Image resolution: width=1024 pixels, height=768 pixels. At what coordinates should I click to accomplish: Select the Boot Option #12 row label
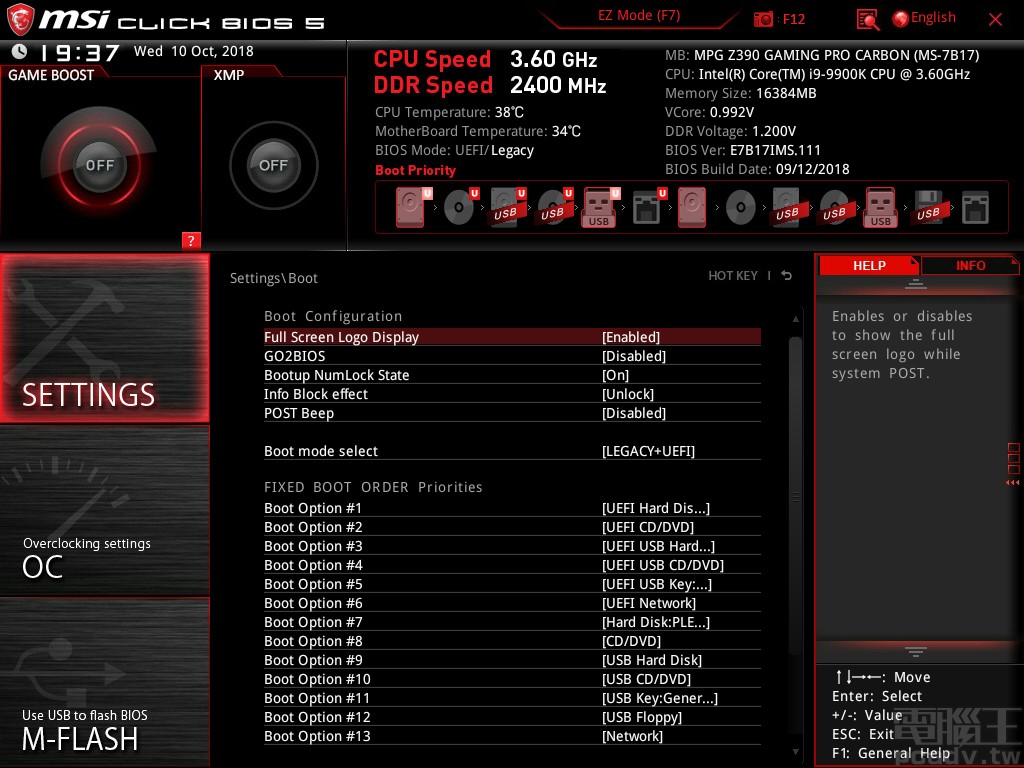point(317,716)
